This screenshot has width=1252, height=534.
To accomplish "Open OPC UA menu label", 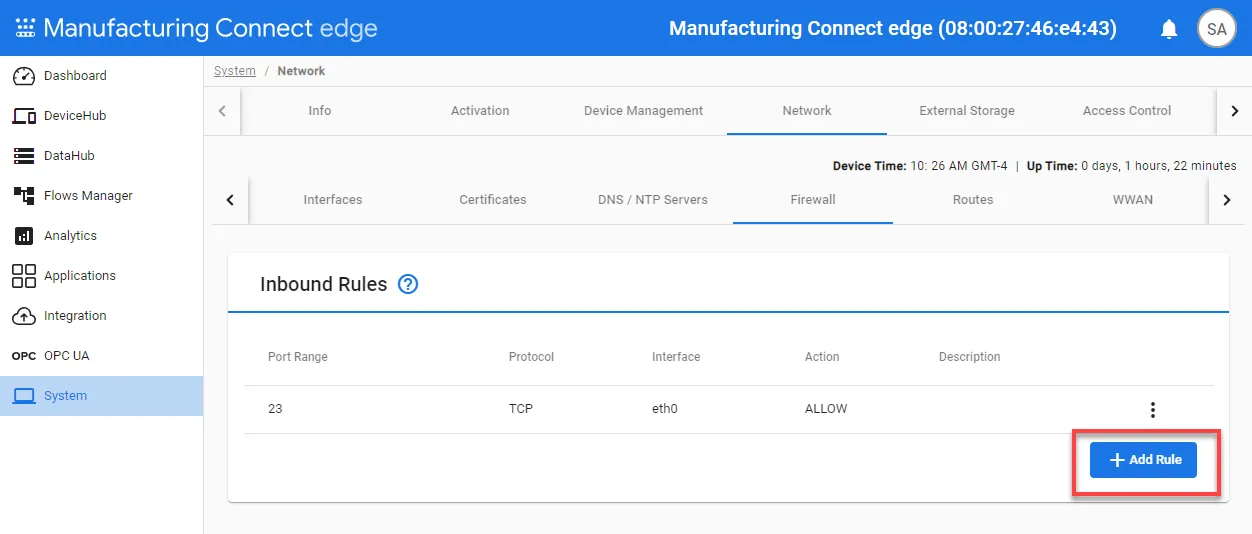I will point(67,356).
